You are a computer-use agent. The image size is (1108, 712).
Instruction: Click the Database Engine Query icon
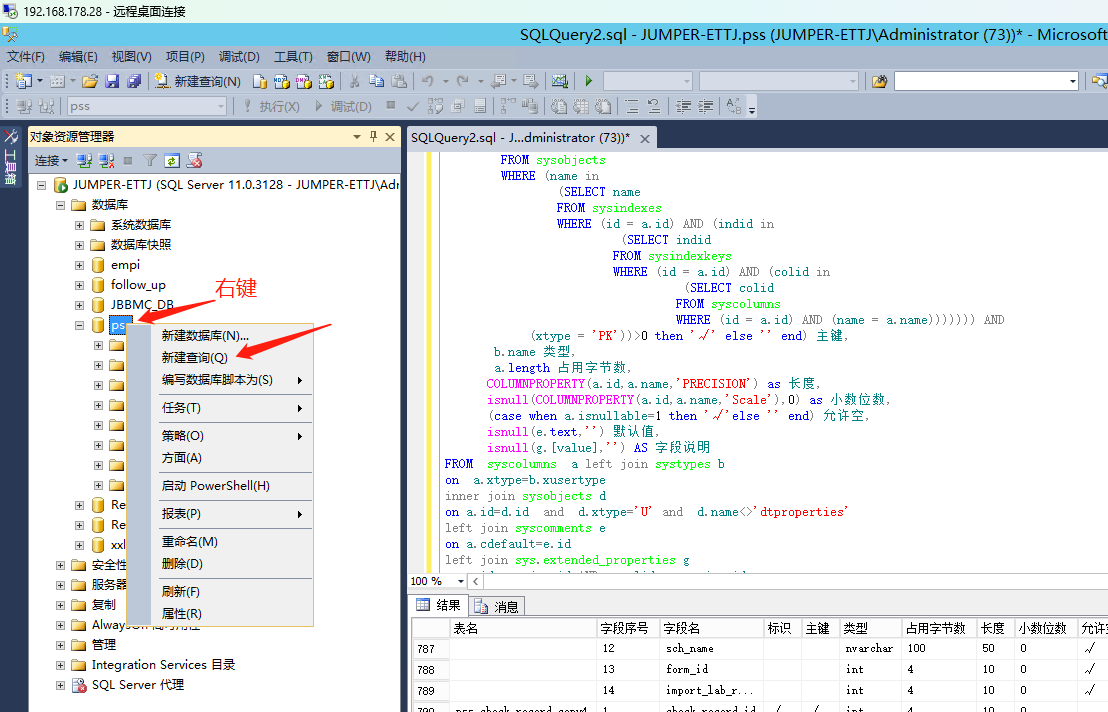260,81
